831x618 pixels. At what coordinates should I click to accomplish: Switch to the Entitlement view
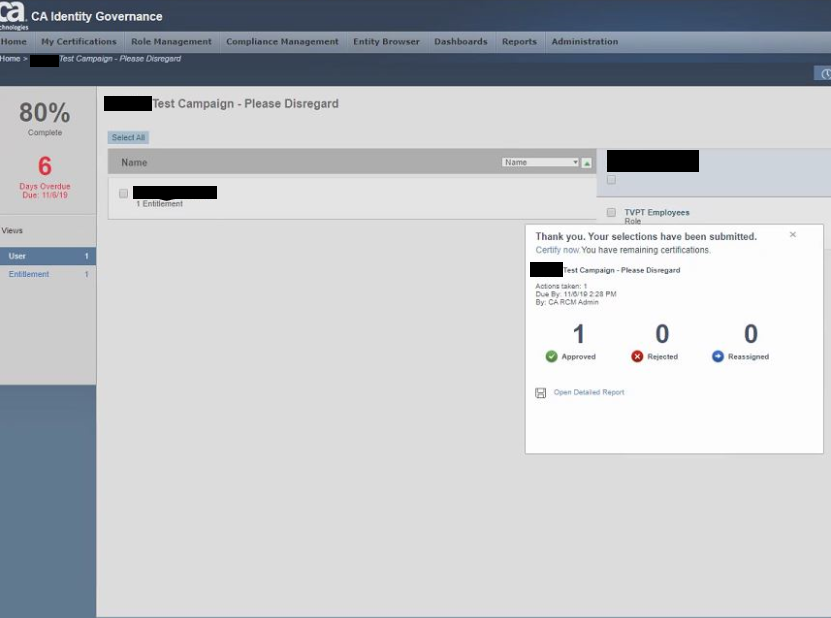click(29, 274)
